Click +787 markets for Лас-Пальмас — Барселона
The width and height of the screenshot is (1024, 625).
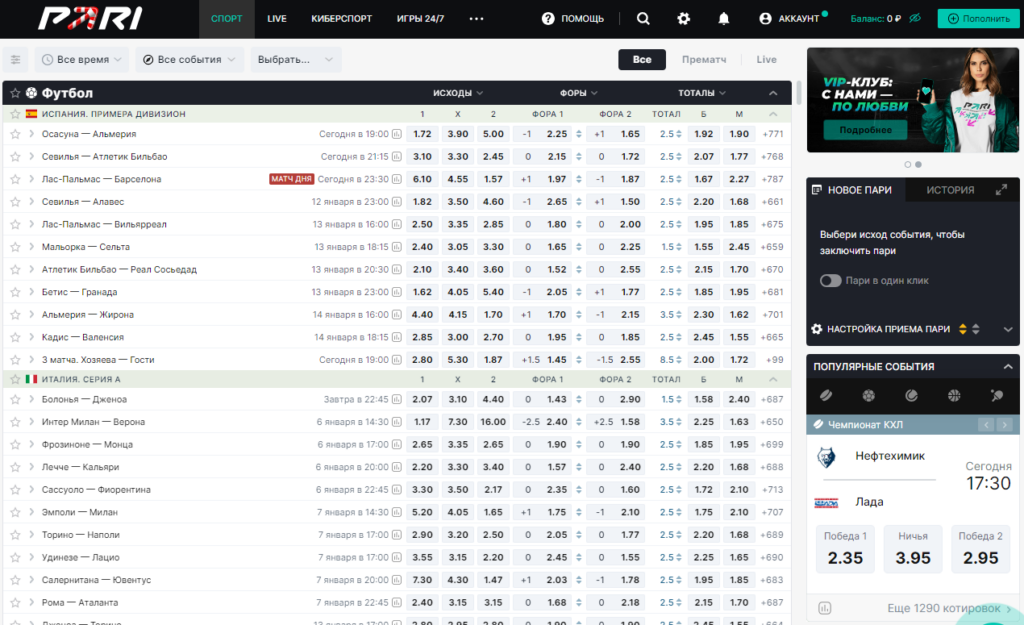pos(773,179)
